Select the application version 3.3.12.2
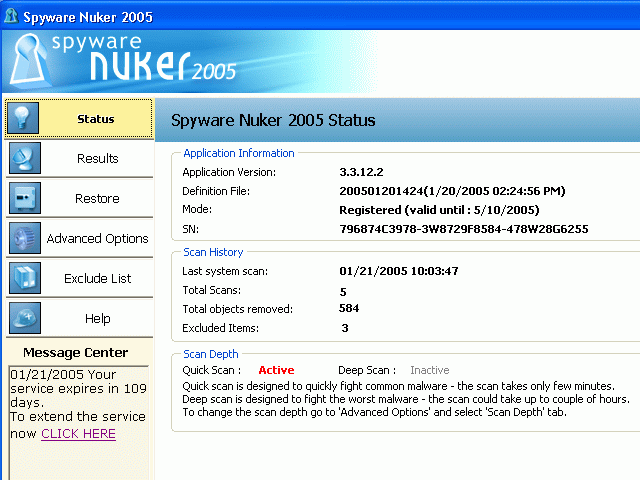Viewport: 640px width, 480px height. coord(361,172)
